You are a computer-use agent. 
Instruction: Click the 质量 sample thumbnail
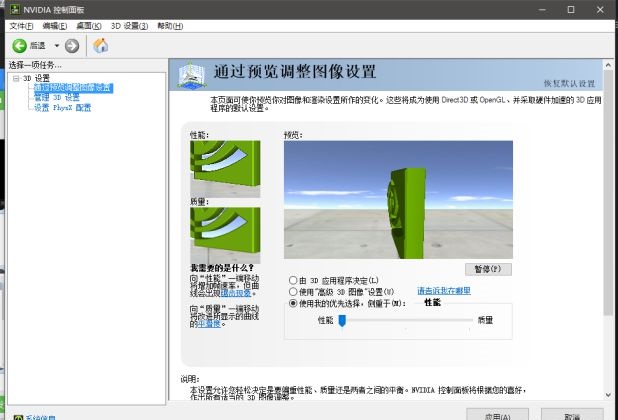[x=225, y=236]
